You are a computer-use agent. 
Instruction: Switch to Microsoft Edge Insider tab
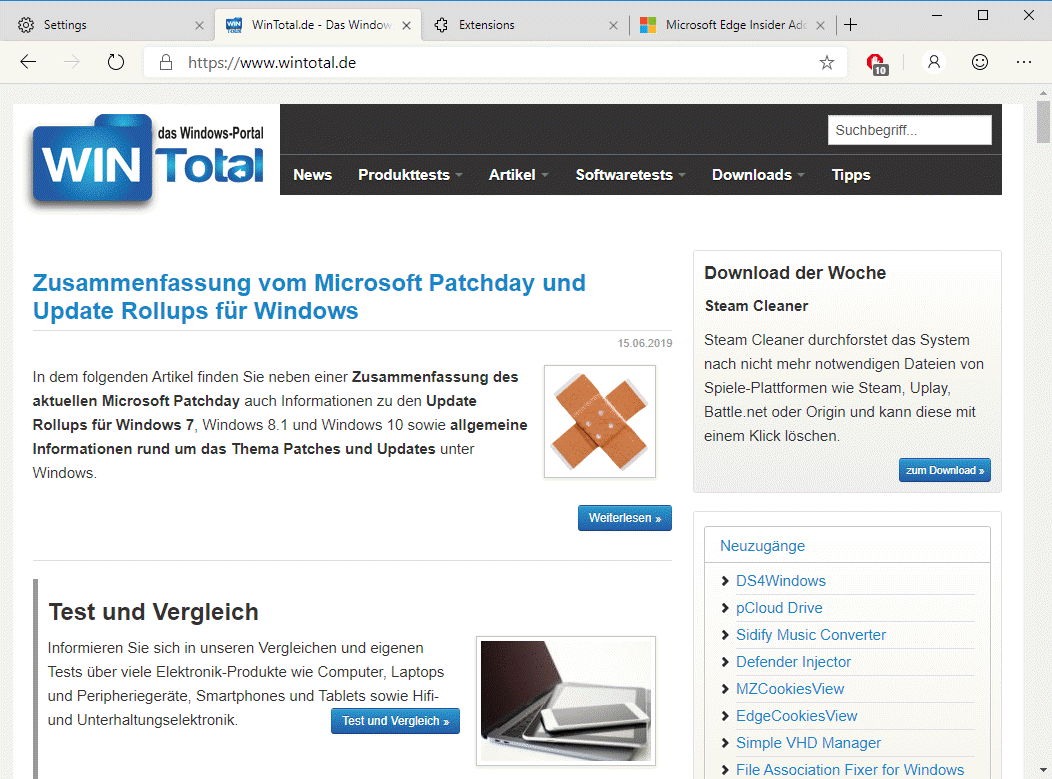732,25
